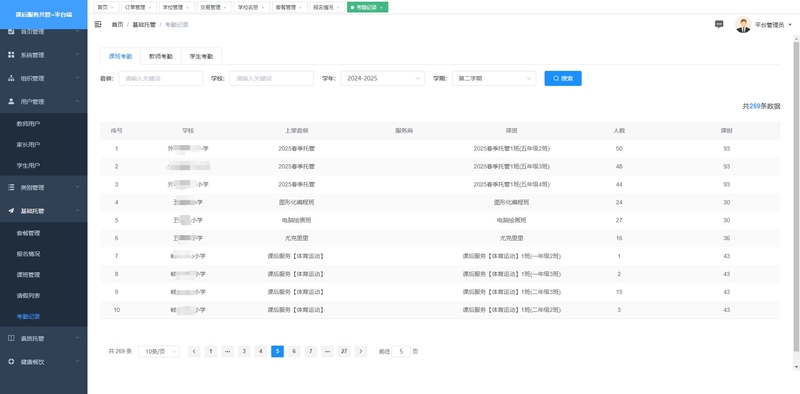
Task: Click the ellipsis before page 27
Action: coord(328,351)
